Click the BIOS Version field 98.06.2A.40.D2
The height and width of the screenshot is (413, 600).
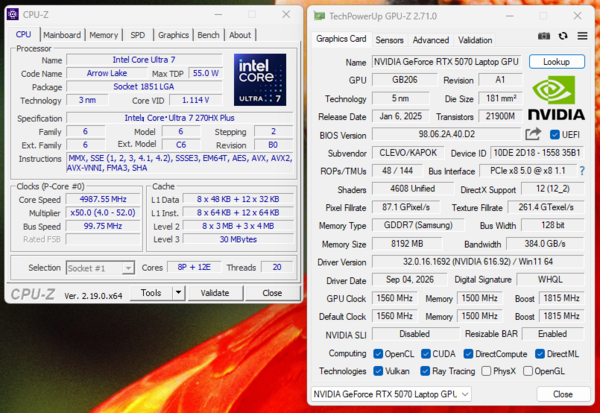446,134
